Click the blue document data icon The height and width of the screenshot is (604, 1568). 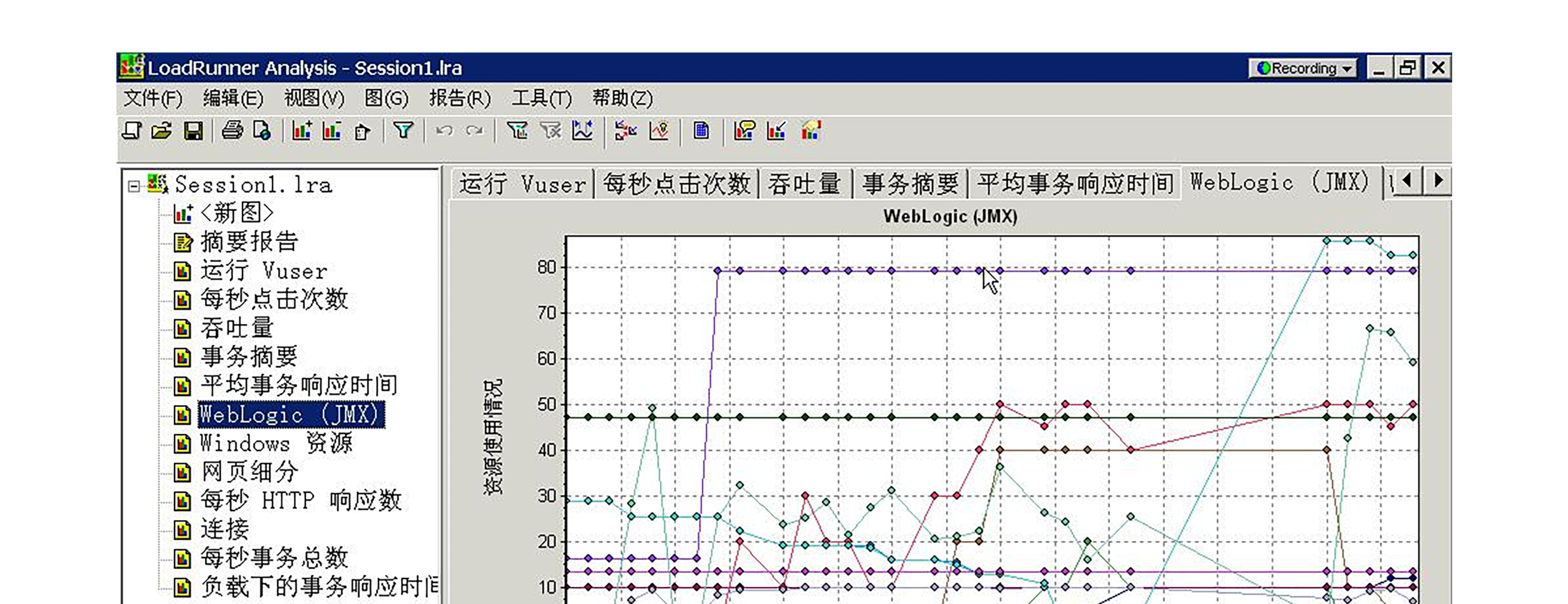click(x=701, y=131)
